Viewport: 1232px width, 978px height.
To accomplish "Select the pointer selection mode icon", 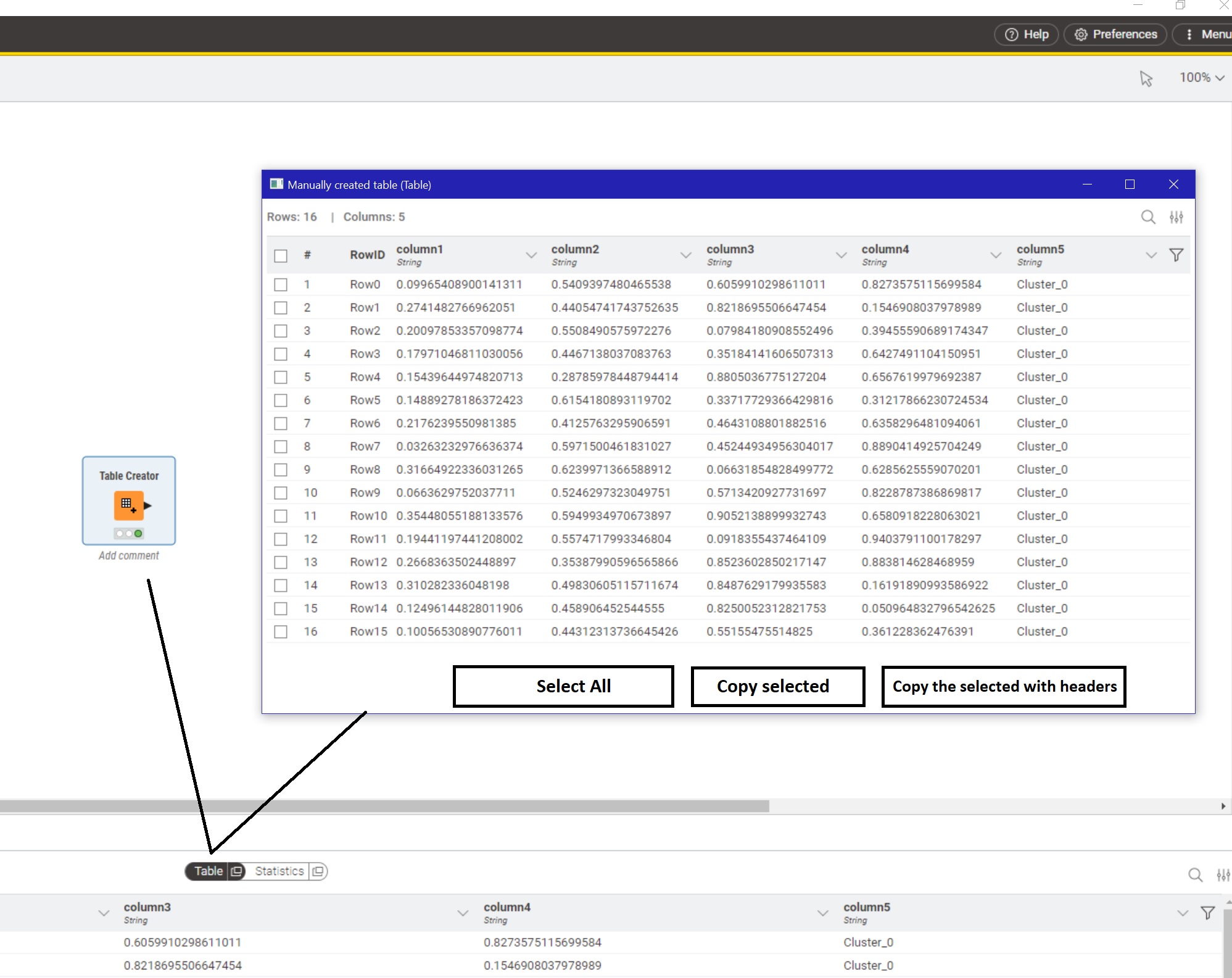I will click(1146, 78).
